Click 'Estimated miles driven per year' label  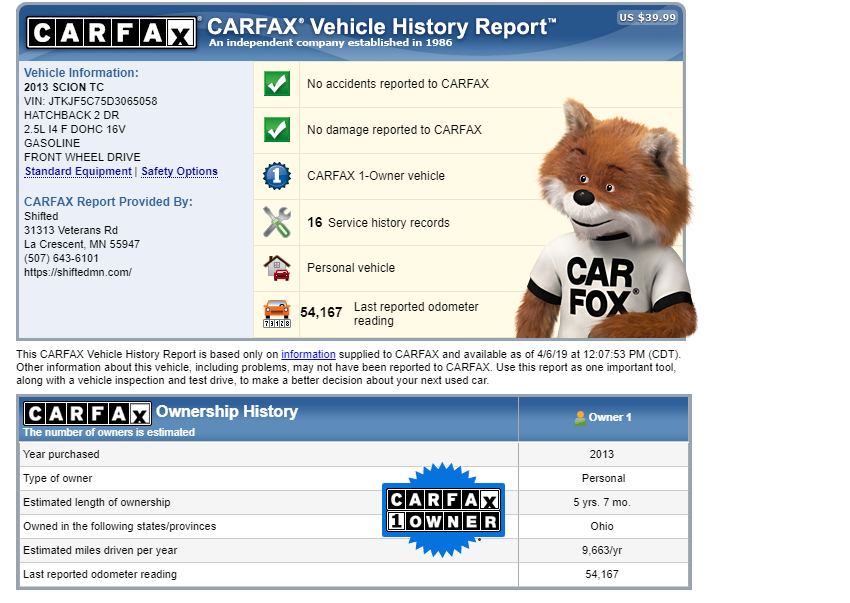[100, 550]
